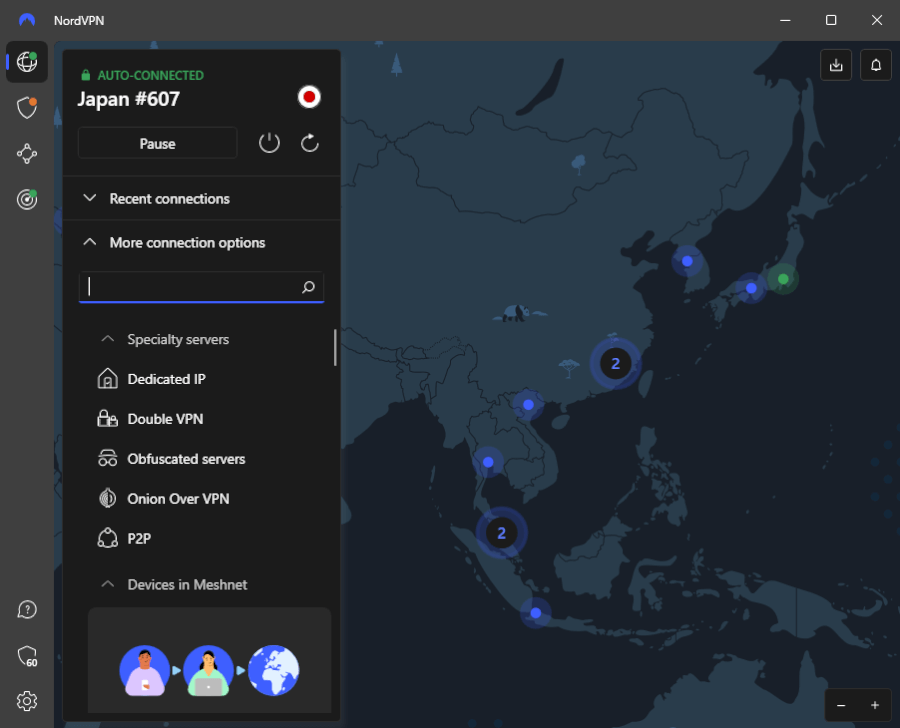Open Dark Web Monitor radar icon
Screen dimensions: 900x728
pyautogui.click(x=27, y=199)
